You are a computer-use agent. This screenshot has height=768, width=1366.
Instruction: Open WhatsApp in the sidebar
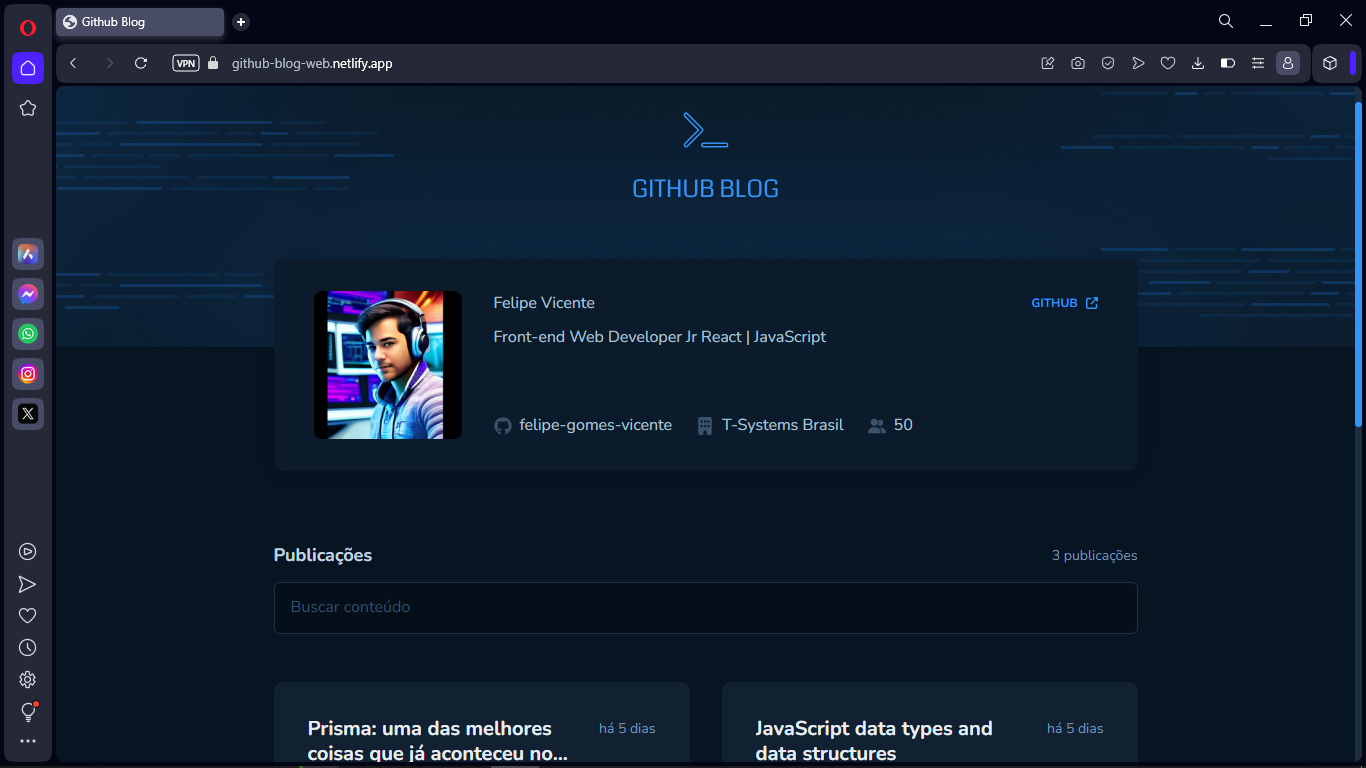[x=28, y=334]
